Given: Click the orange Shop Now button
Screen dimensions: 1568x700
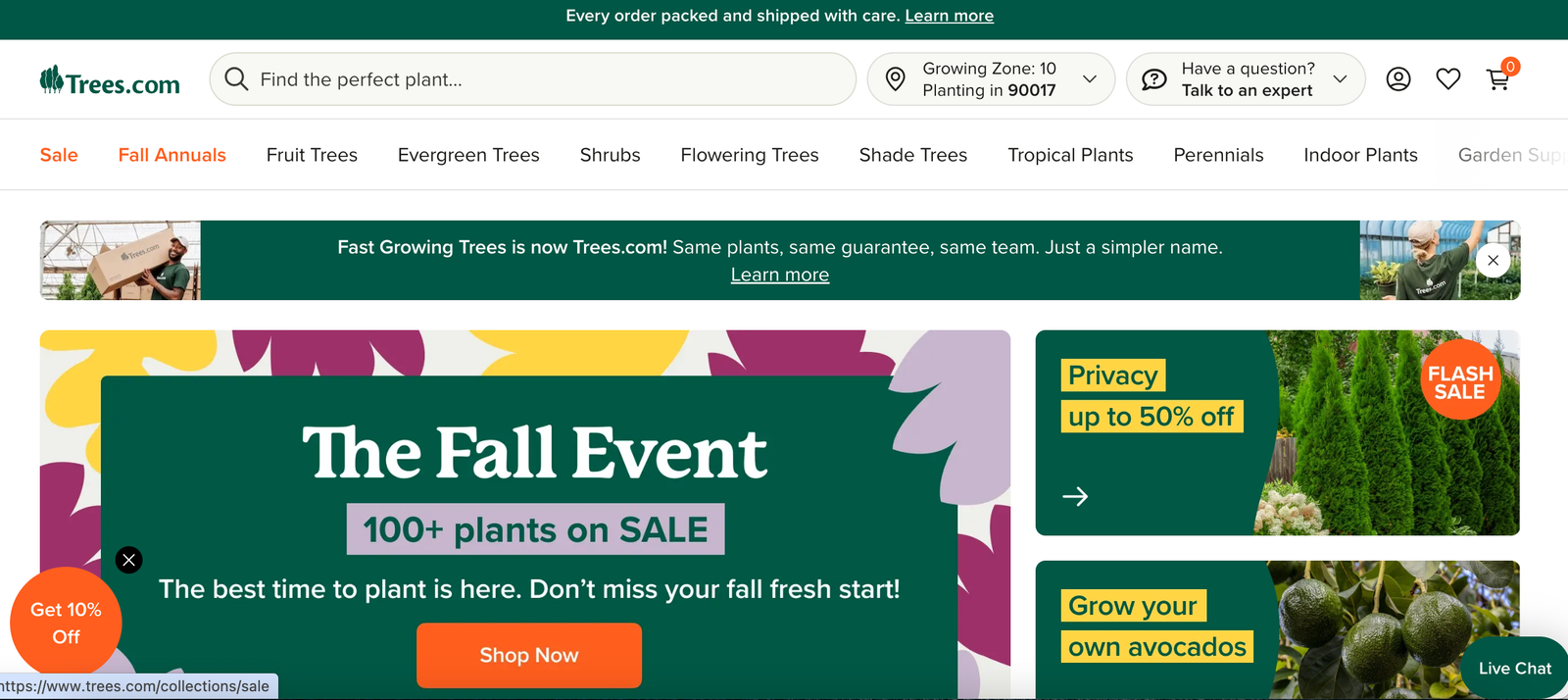Looking at the screenshot, I should (529, 655).
